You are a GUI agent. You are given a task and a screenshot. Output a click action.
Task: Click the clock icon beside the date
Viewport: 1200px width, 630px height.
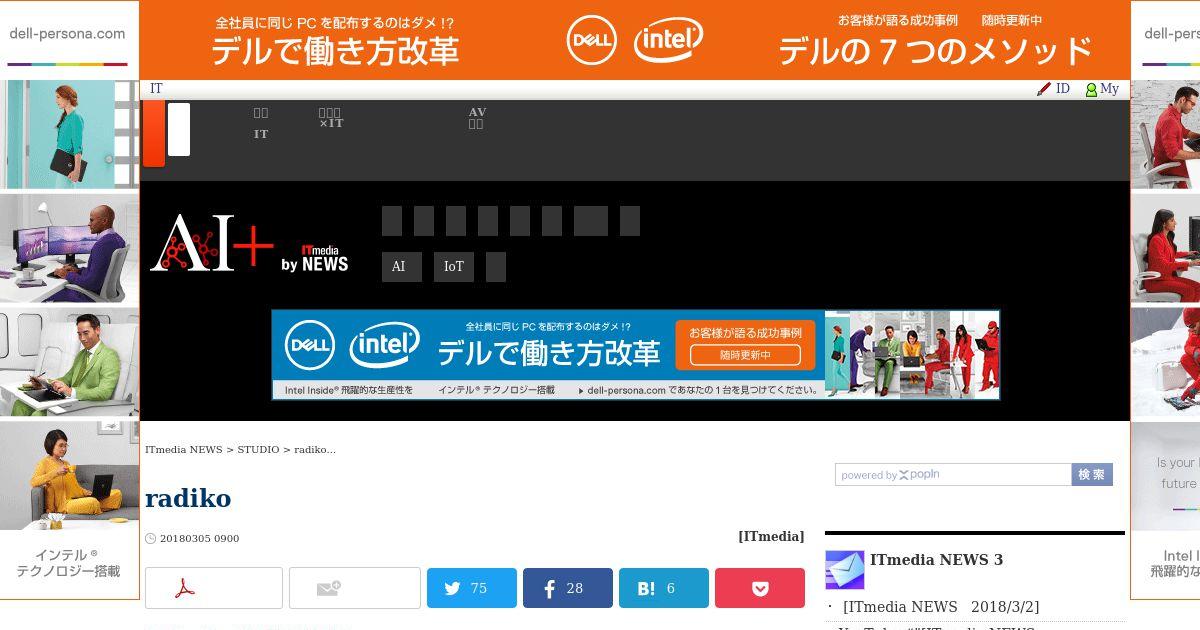pyautogui.click(x=151, y=538)
